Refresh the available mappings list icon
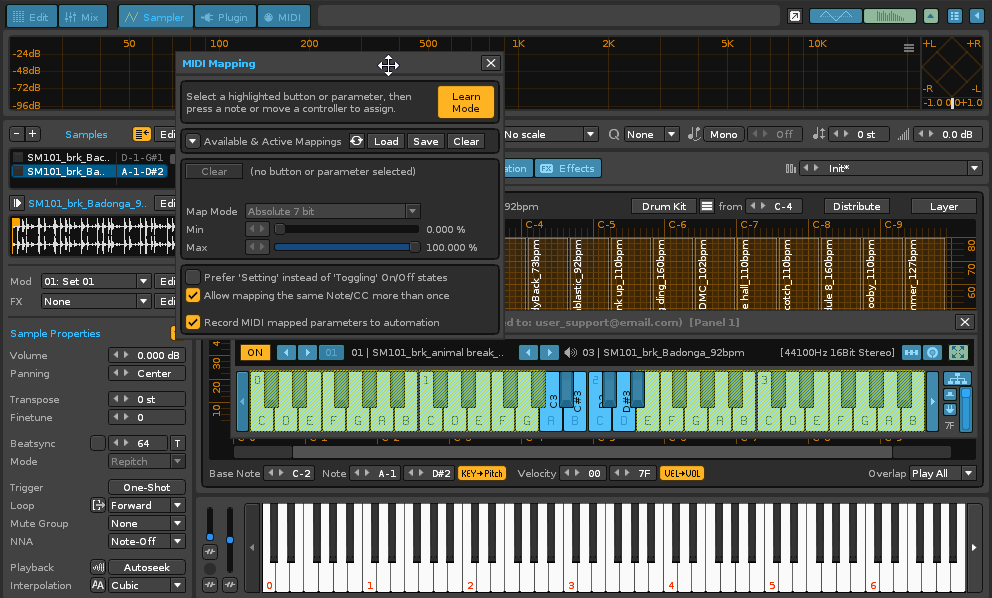Image resolution: width=992 pixels, height=598 pixels. click(356, 142)
